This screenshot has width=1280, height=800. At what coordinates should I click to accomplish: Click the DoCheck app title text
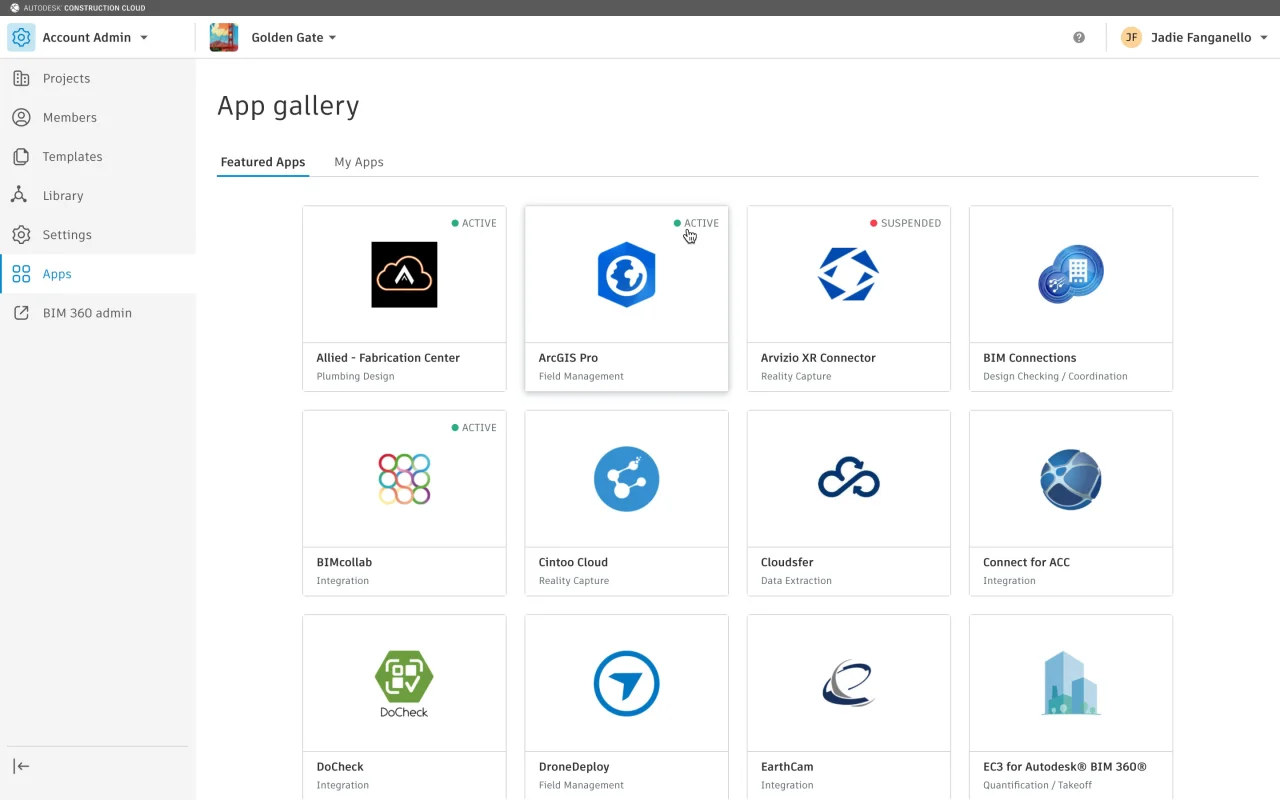(340, 767)
